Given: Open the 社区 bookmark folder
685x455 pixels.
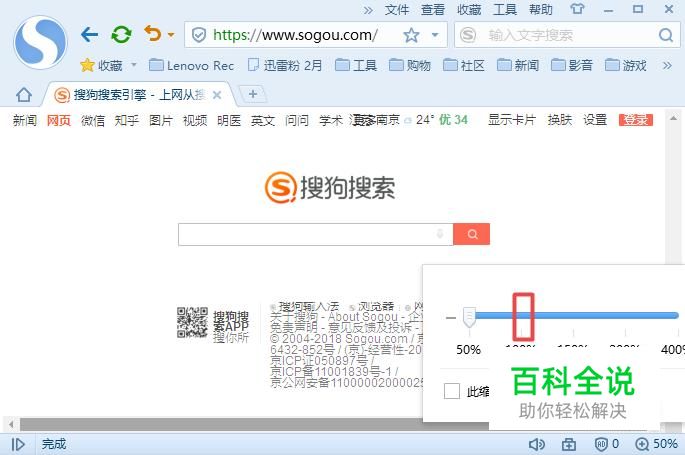Looking at the screenshot, I should [x=464, y=65].
